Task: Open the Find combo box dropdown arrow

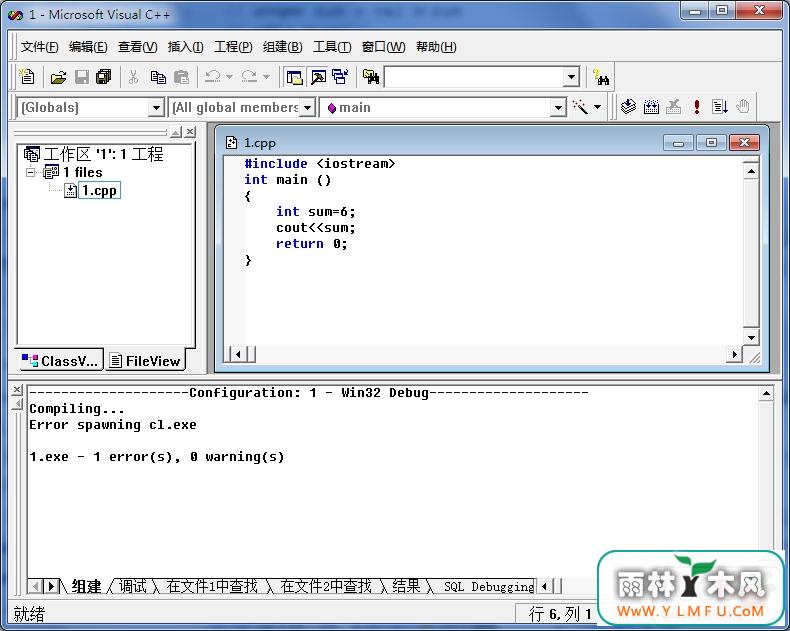Action: 571,77
